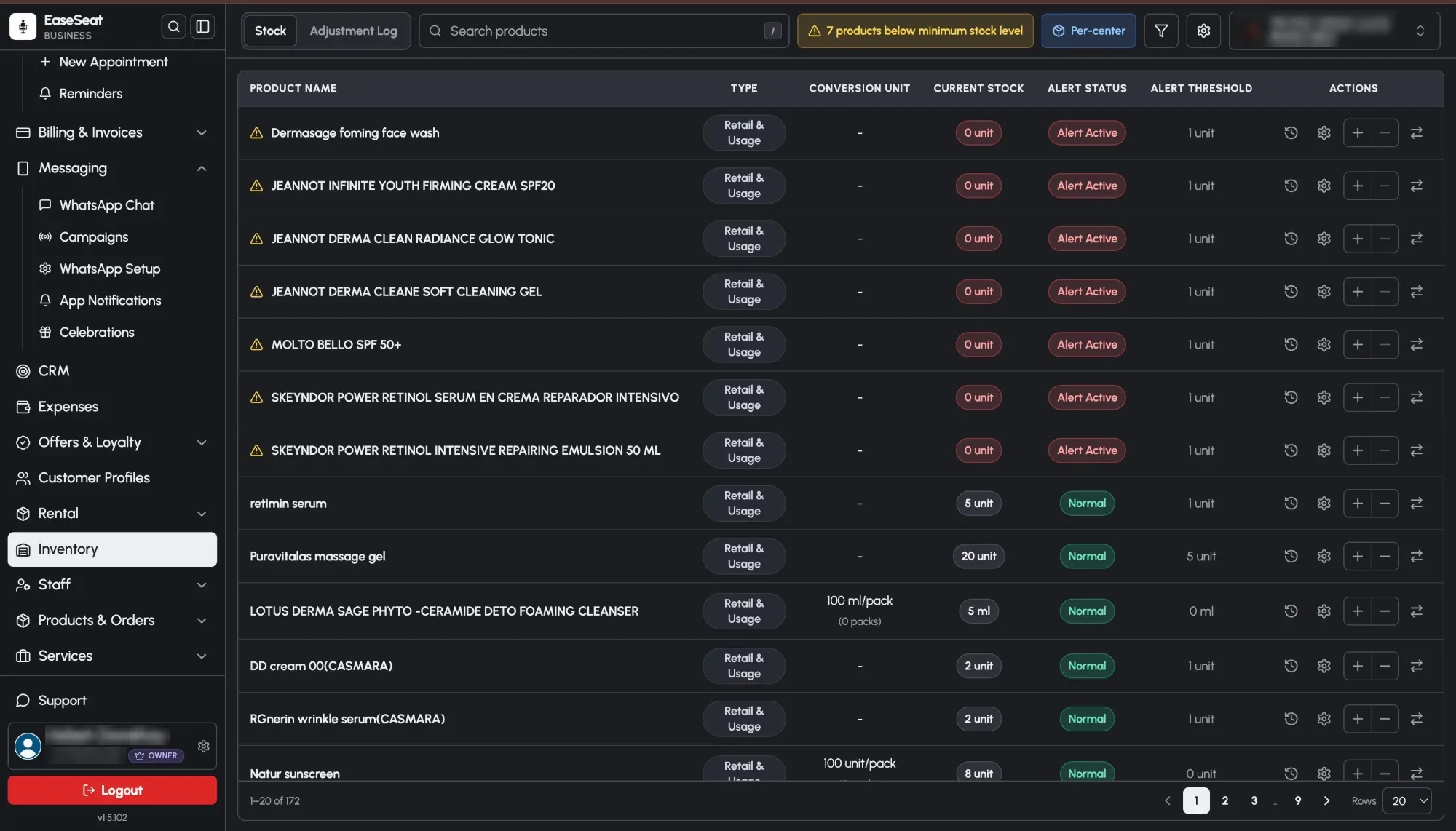This screenshot has width=1456, height=831.
Task: Toggle the sidebar collapse panel icon
Action: point(202,27)
